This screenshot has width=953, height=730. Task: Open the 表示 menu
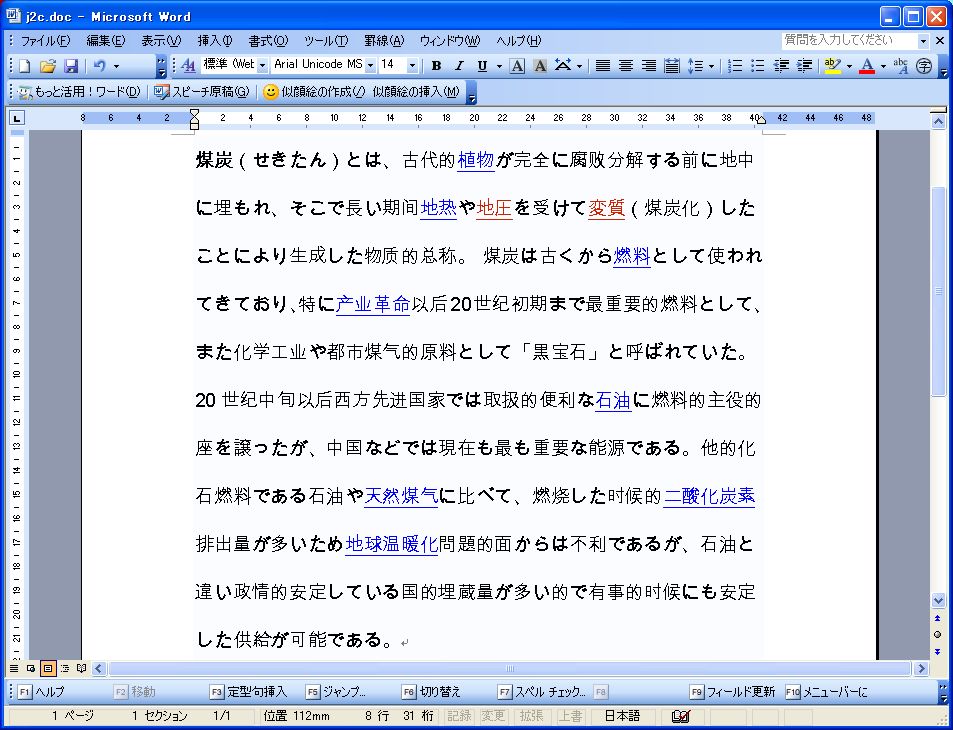click(161, 41)
